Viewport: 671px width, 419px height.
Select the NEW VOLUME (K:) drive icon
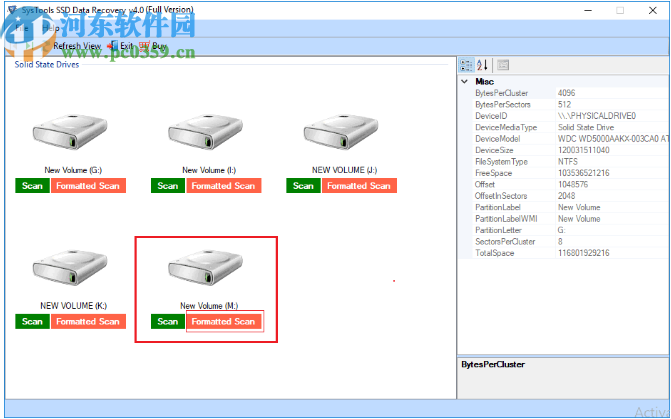pyautogui.click(x=70, y=267)
